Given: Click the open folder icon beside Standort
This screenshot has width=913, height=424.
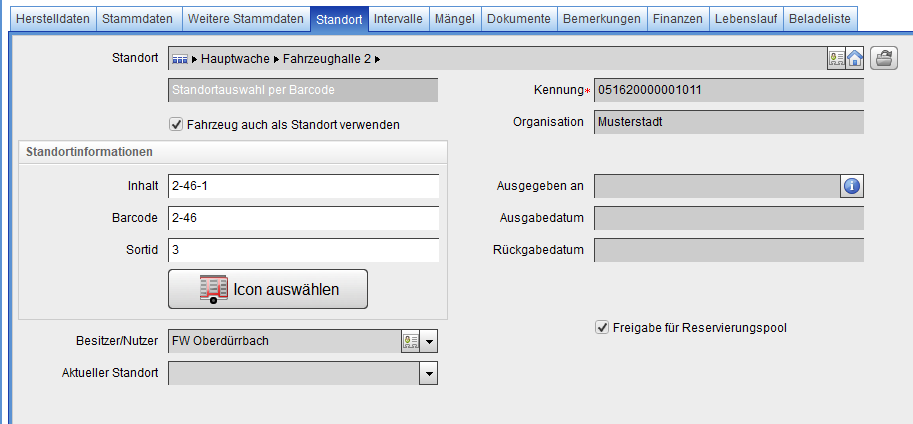Looking at the screenshot, I should [x=882, y=58].
